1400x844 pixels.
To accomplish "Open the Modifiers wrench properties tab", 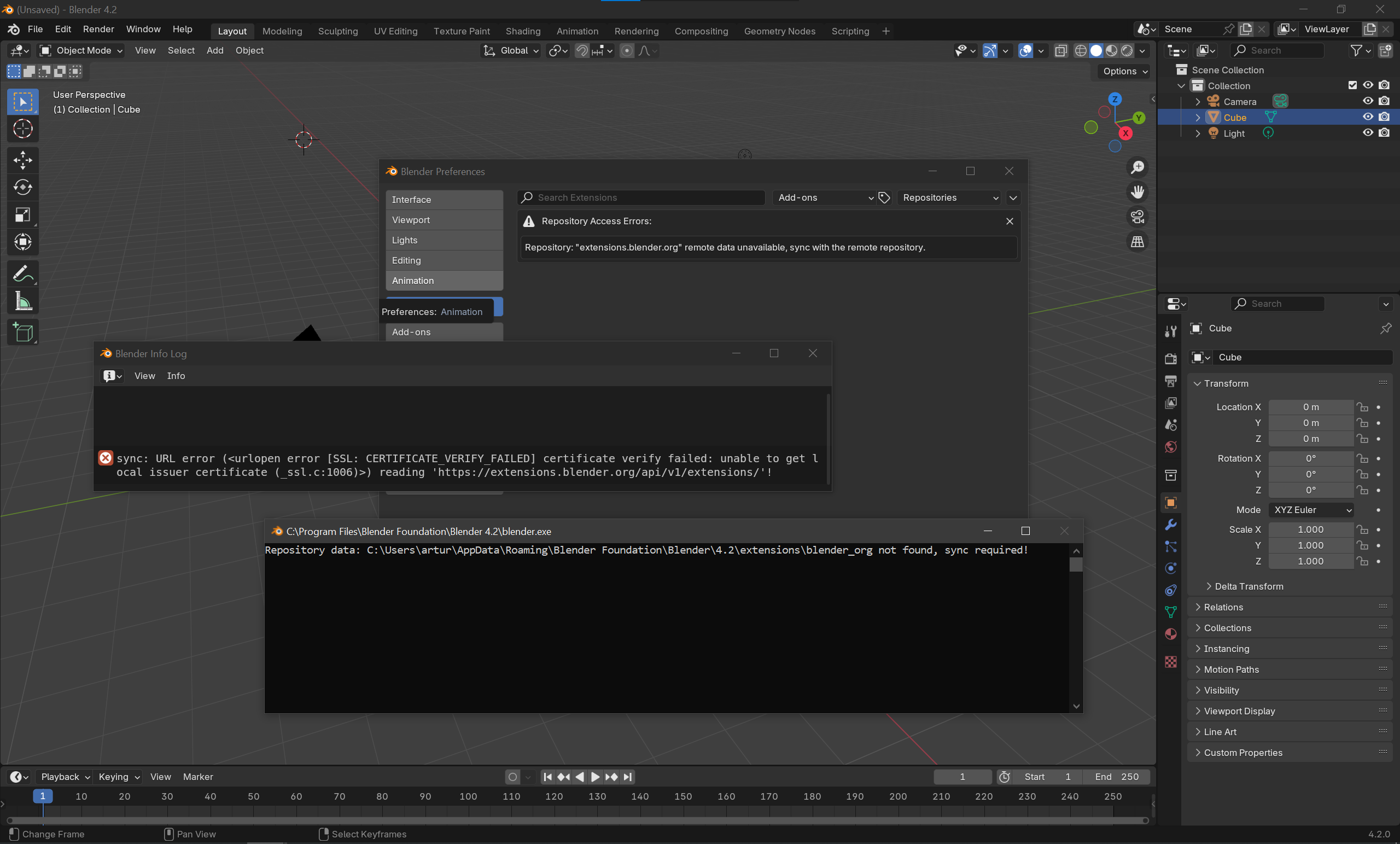I will (x=1170, y=525).
